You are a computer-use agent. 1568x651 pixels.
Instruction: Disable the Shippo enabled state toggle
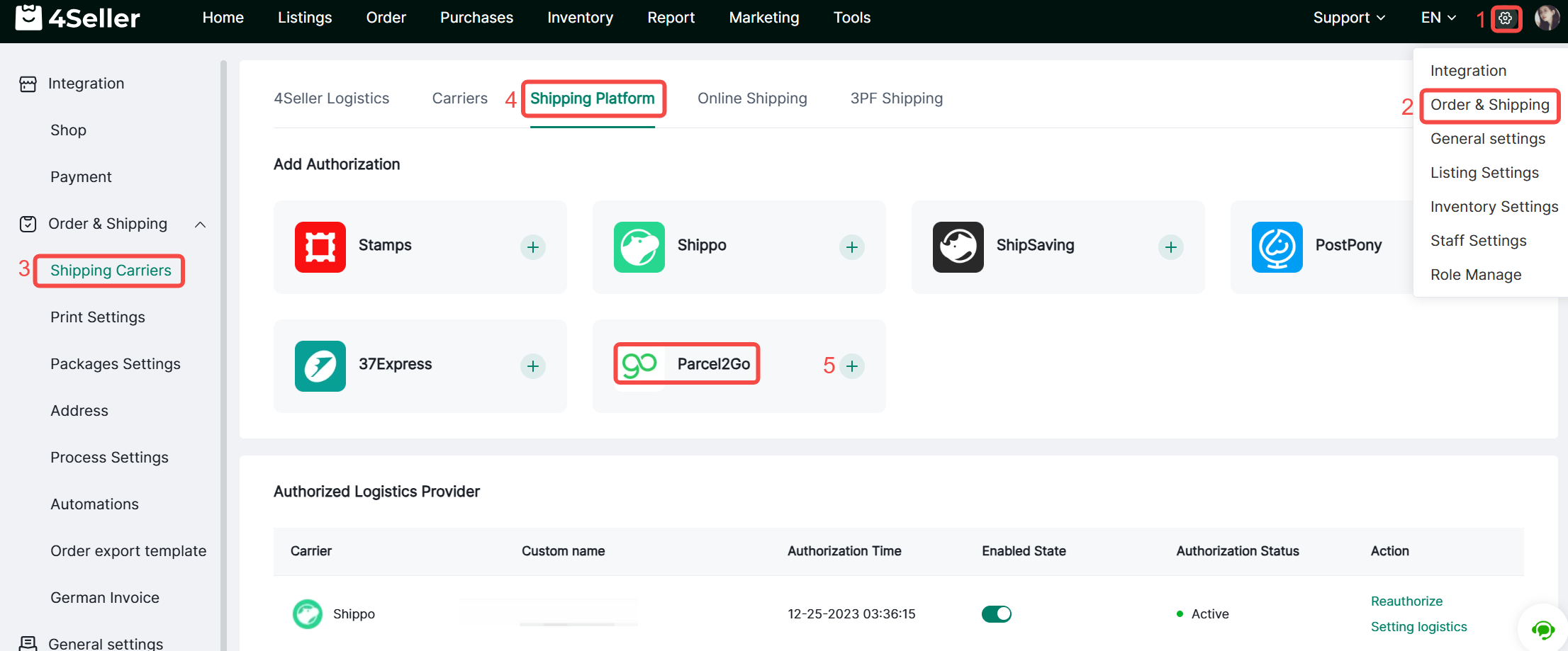996,614
